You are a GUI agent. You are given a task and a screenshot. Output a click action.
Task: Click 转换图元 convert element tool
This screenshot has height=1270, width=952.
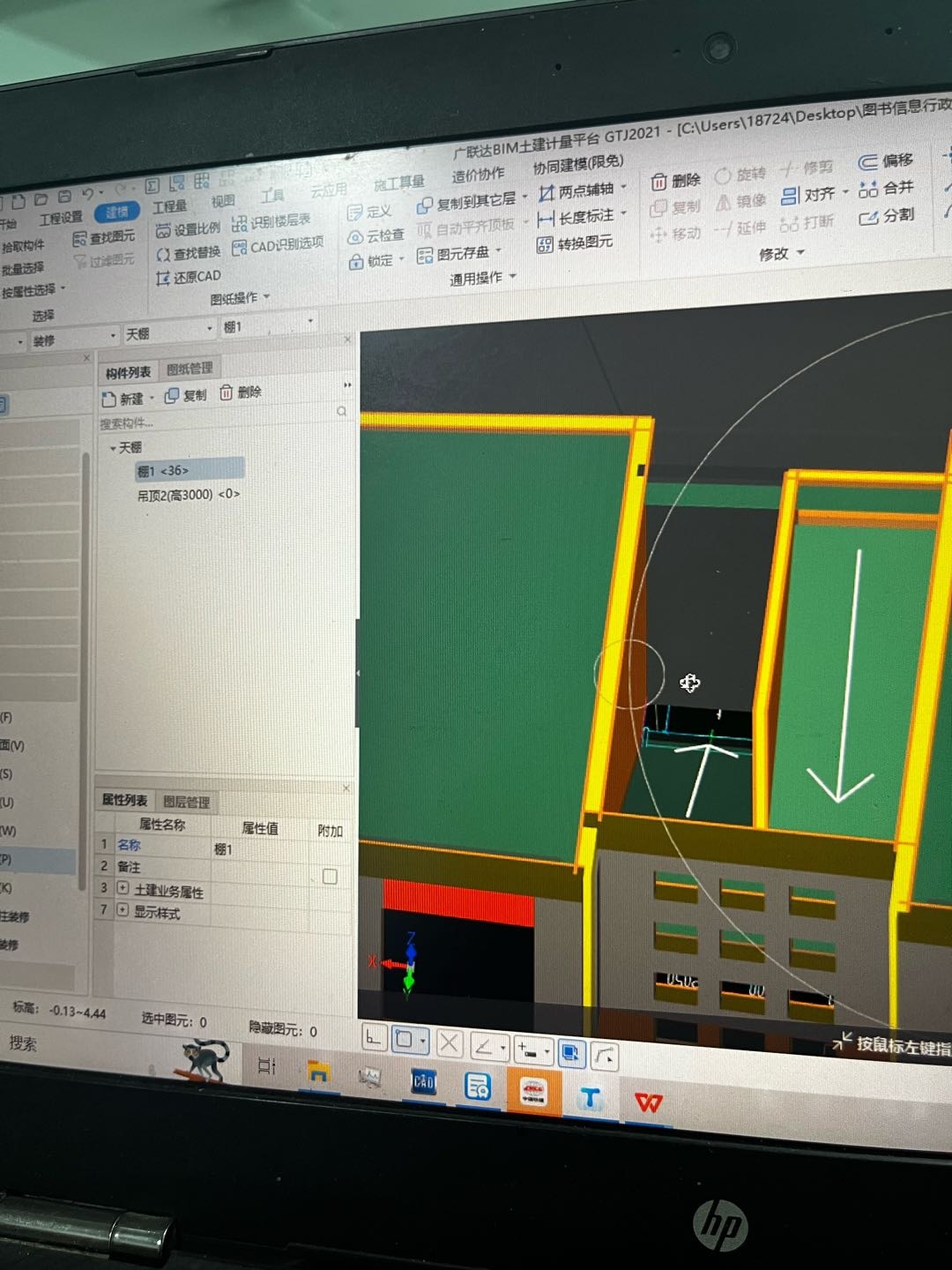(x=575, y=243)
